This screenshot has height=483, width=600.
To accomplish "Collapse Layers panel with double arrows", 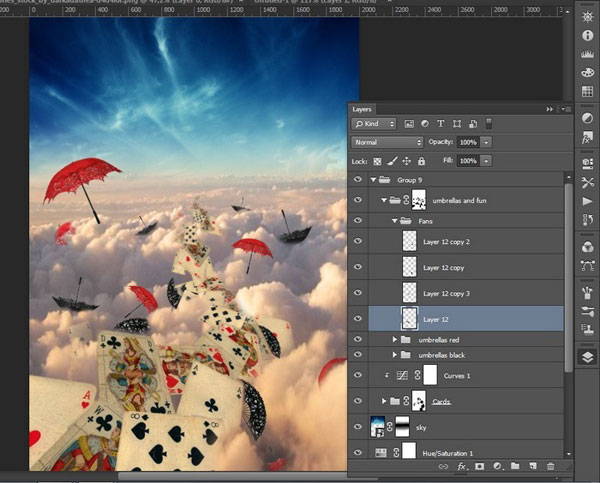I will (549, 109).
